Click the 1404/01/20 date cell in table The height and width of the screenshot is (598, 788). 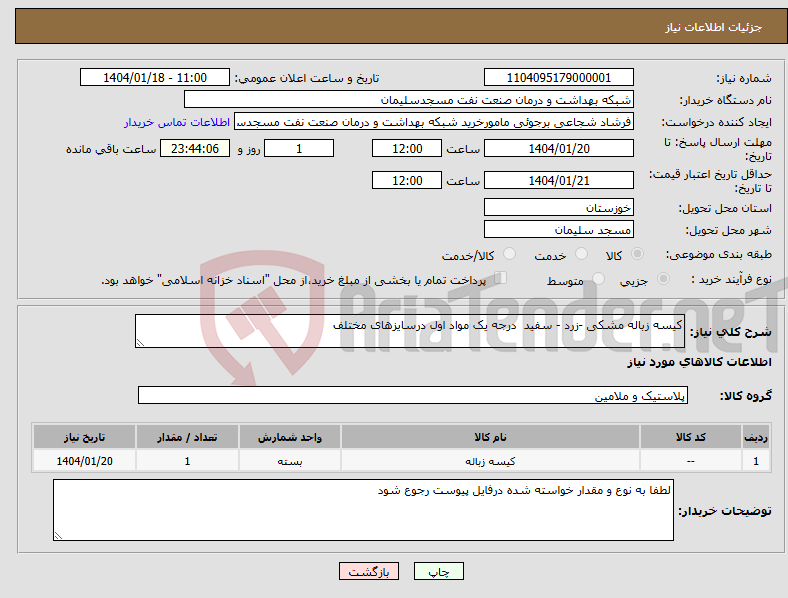click(x=84, y=461)
